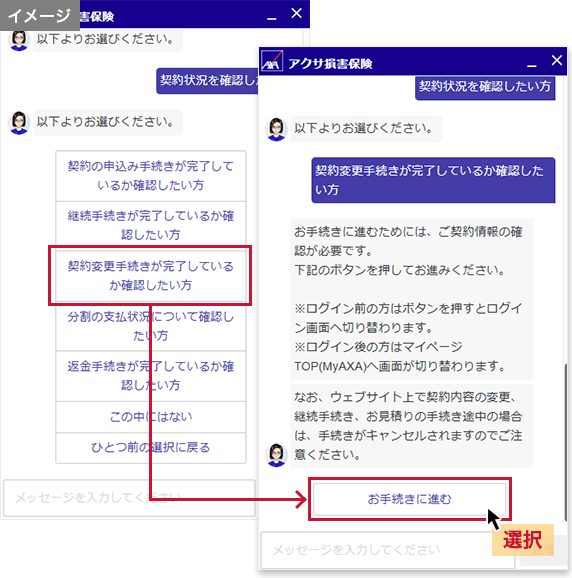Click the お手続きに進む button
This screenshot has width=572, height=578.
click(409, 499)
